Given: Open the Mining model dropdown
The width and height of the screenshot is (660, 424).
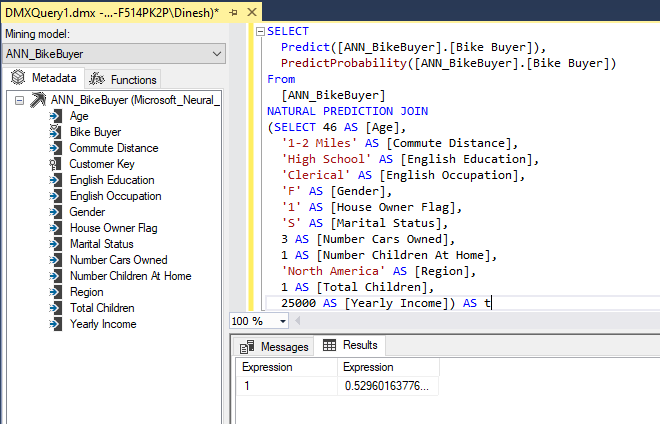Looking at the screenshot, I should [x=217, y=54].
